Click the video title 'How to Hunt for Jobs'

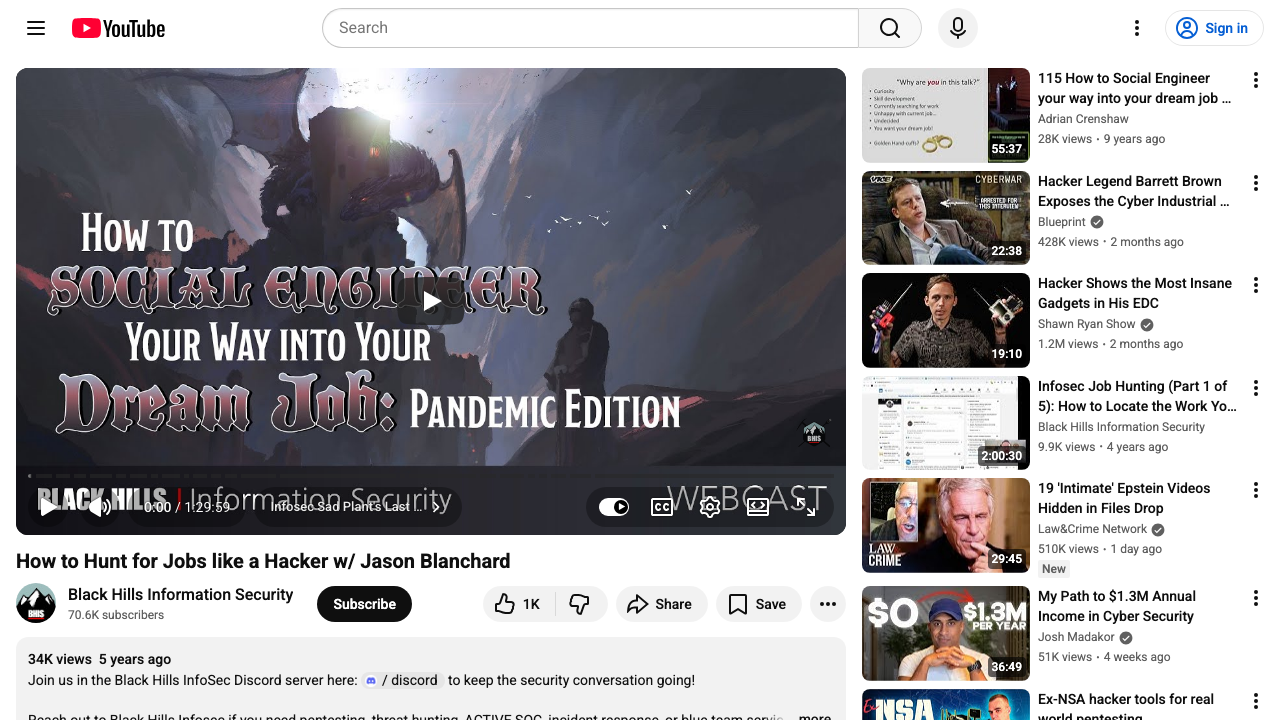(263, 561)
